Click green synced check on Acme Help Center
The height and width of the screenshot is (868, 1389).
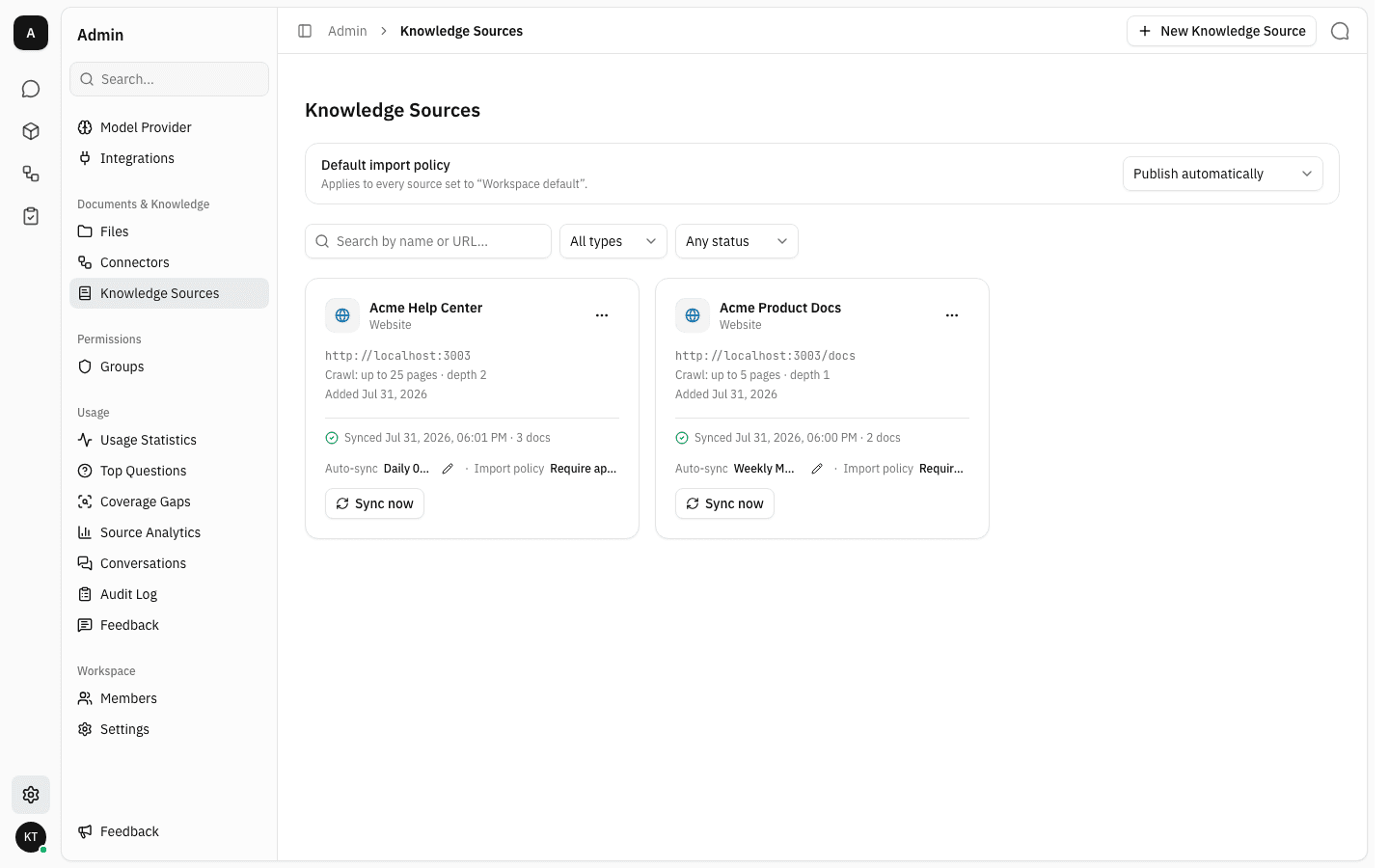pos(332,438)
